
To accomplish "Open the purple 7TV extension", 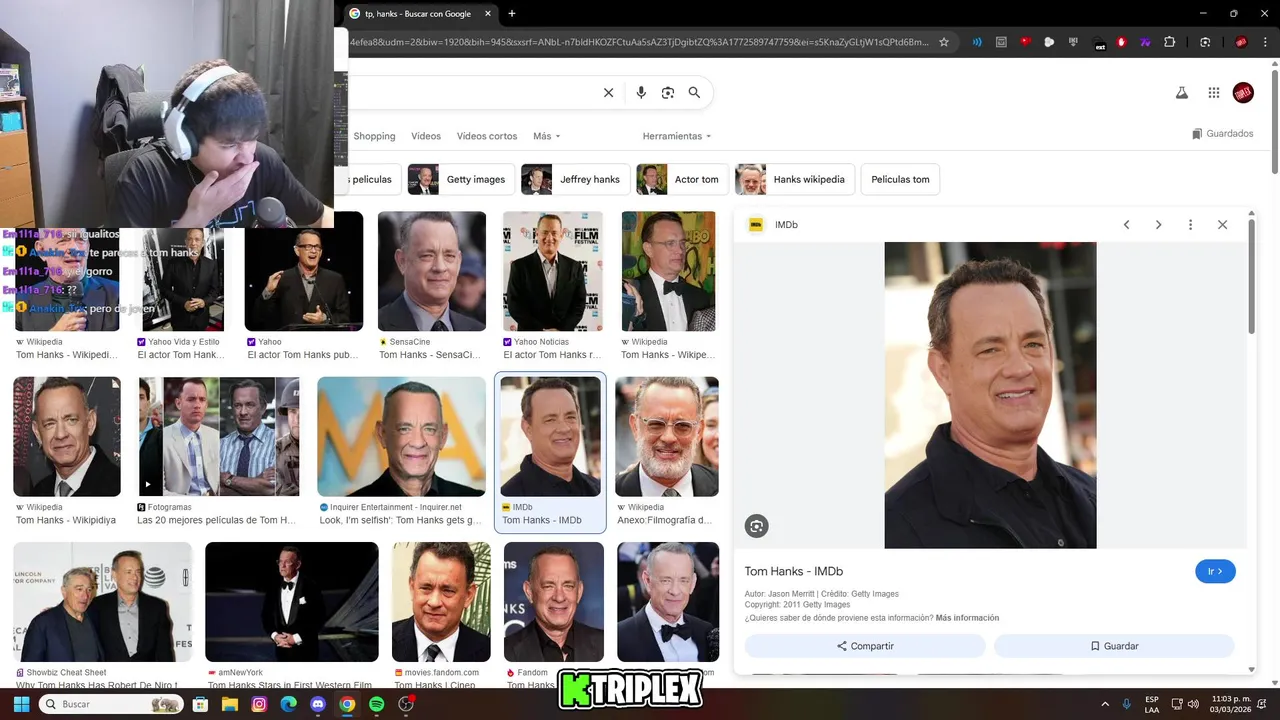I will [x=1145, y=42].
